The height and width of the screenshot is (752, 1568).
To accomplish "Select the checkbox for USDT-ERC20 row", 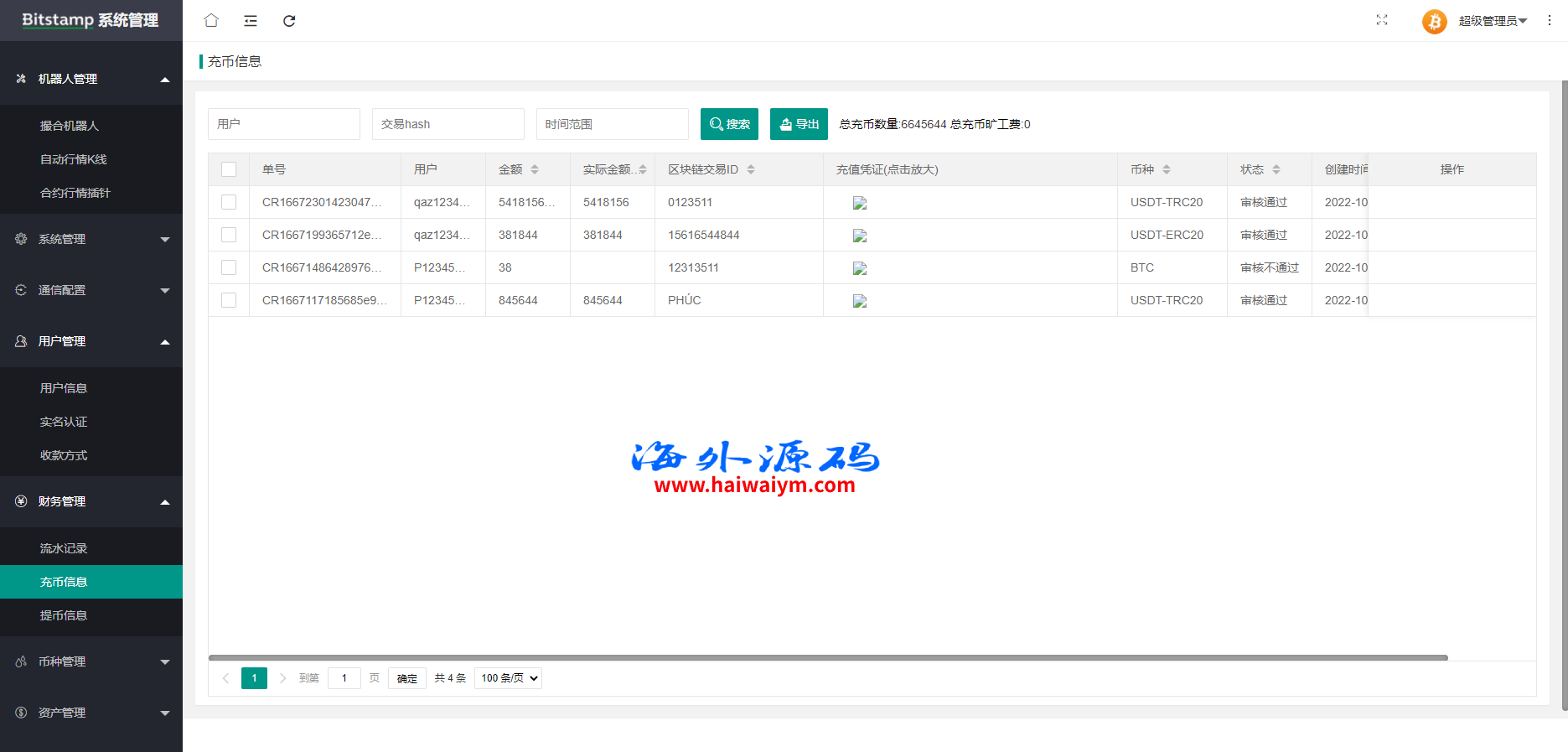I will pos(229,235).
